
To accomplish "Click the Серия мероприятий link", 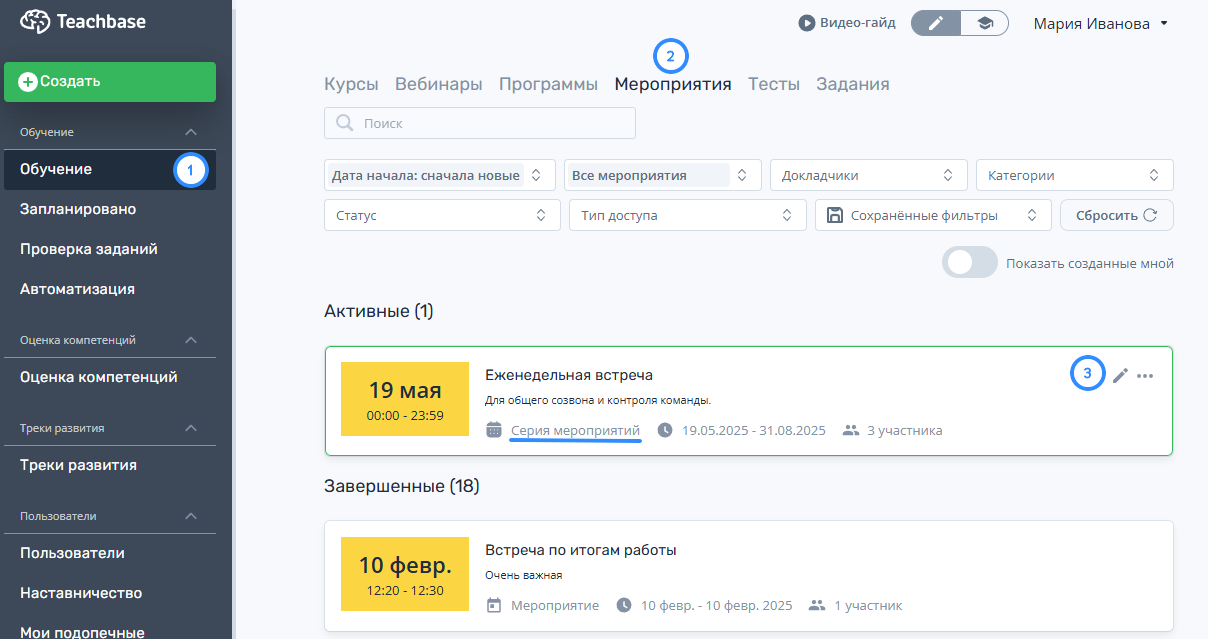I will (575, 431).
